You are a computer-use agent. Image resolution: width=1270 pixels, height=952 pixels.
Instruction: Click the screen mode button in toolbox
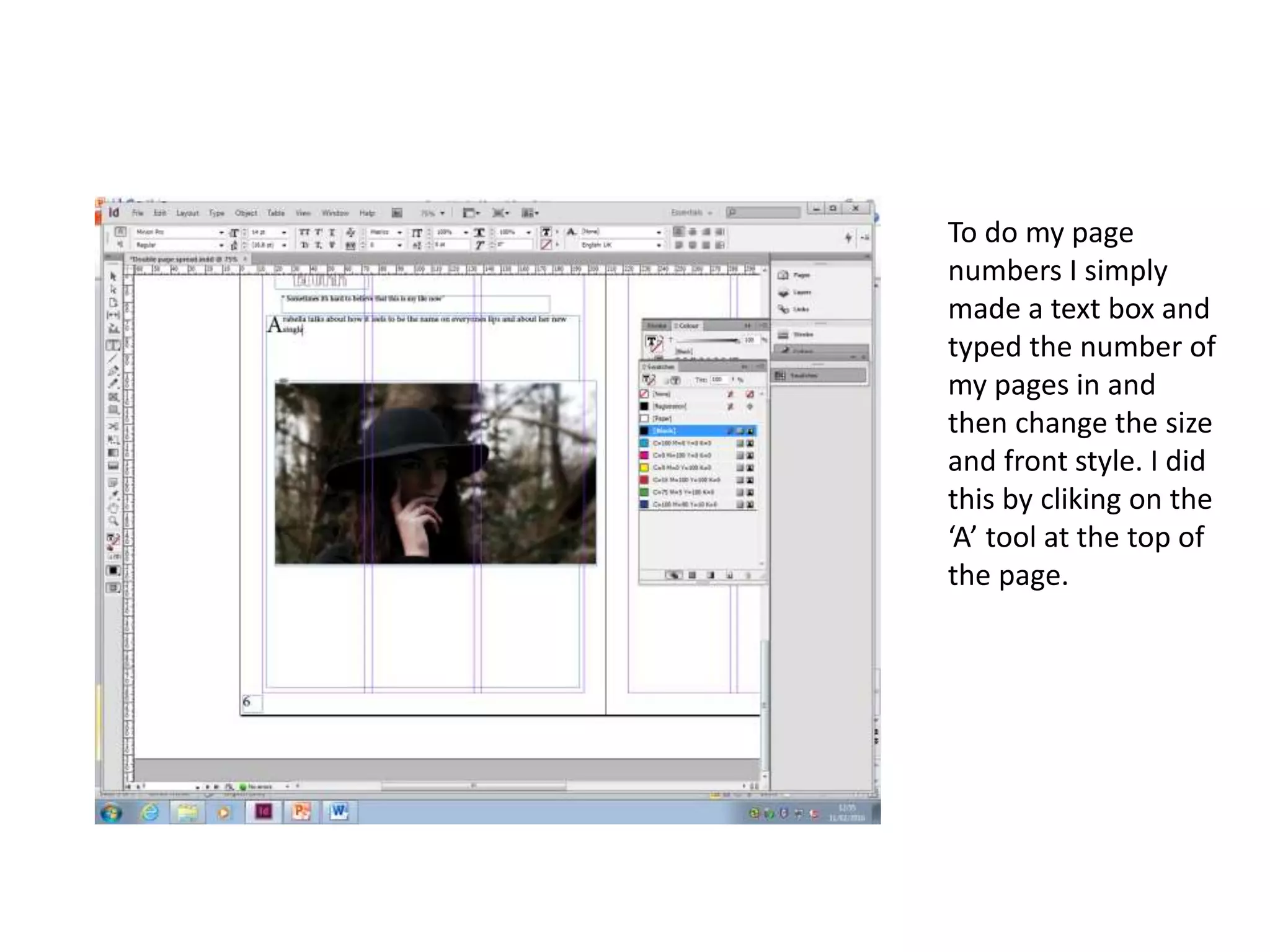pos(113,588)
